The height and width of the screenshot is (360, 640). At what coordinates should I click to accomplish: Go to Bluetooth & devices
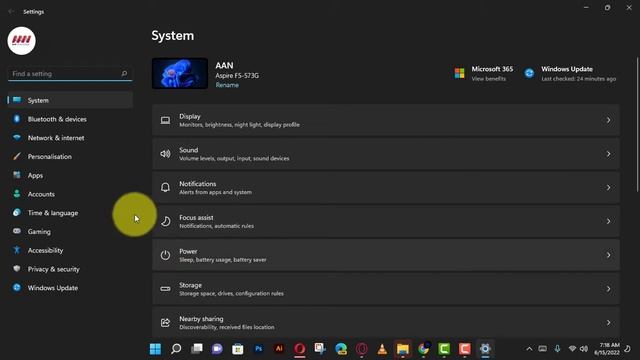(70, 119)
